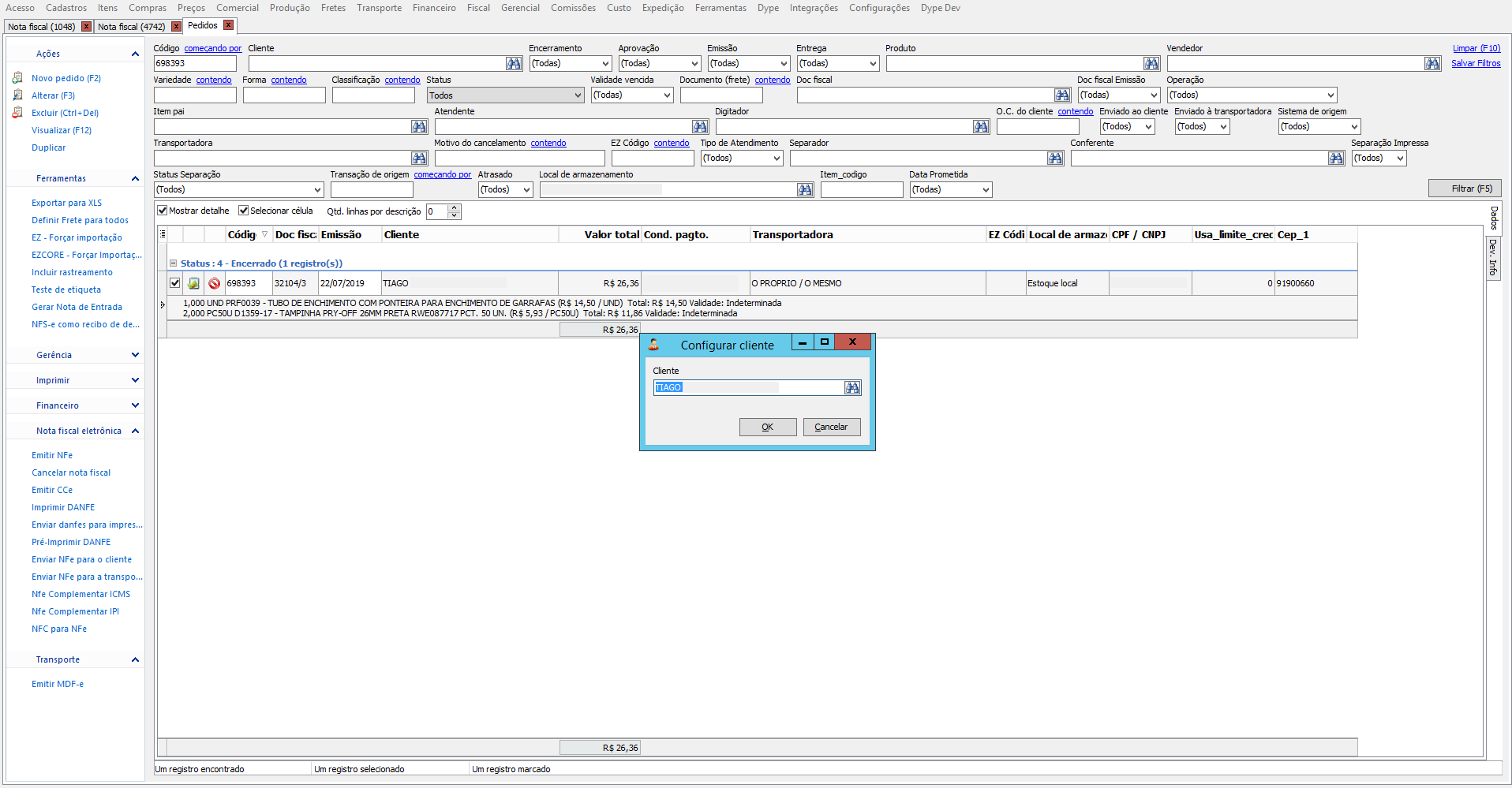Toggle Selecionar célula checkbox
1512x788 pixels.
coord(244,211)
